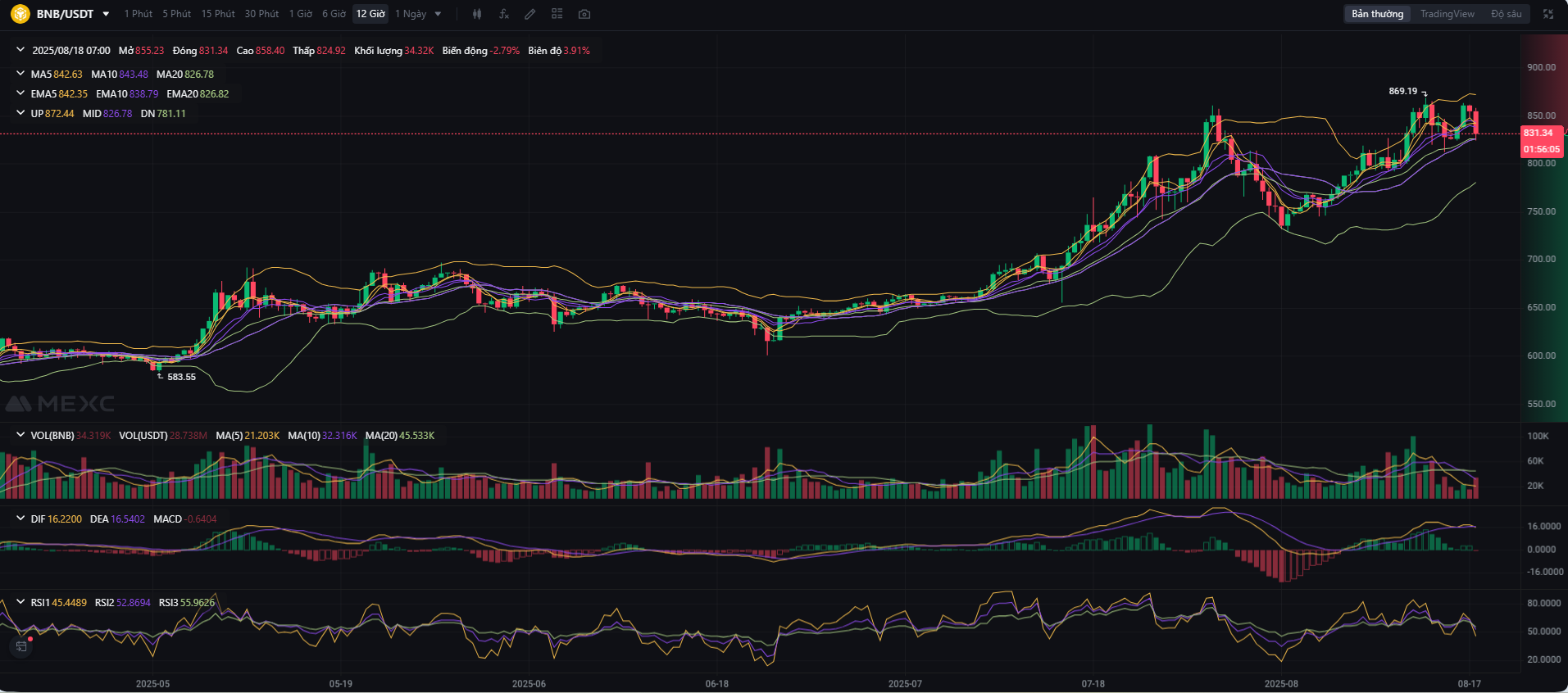The height and width of the screenshot is (693, 1568).
Task: Click the EMA20 value 826.82
Action: (215, 93)
